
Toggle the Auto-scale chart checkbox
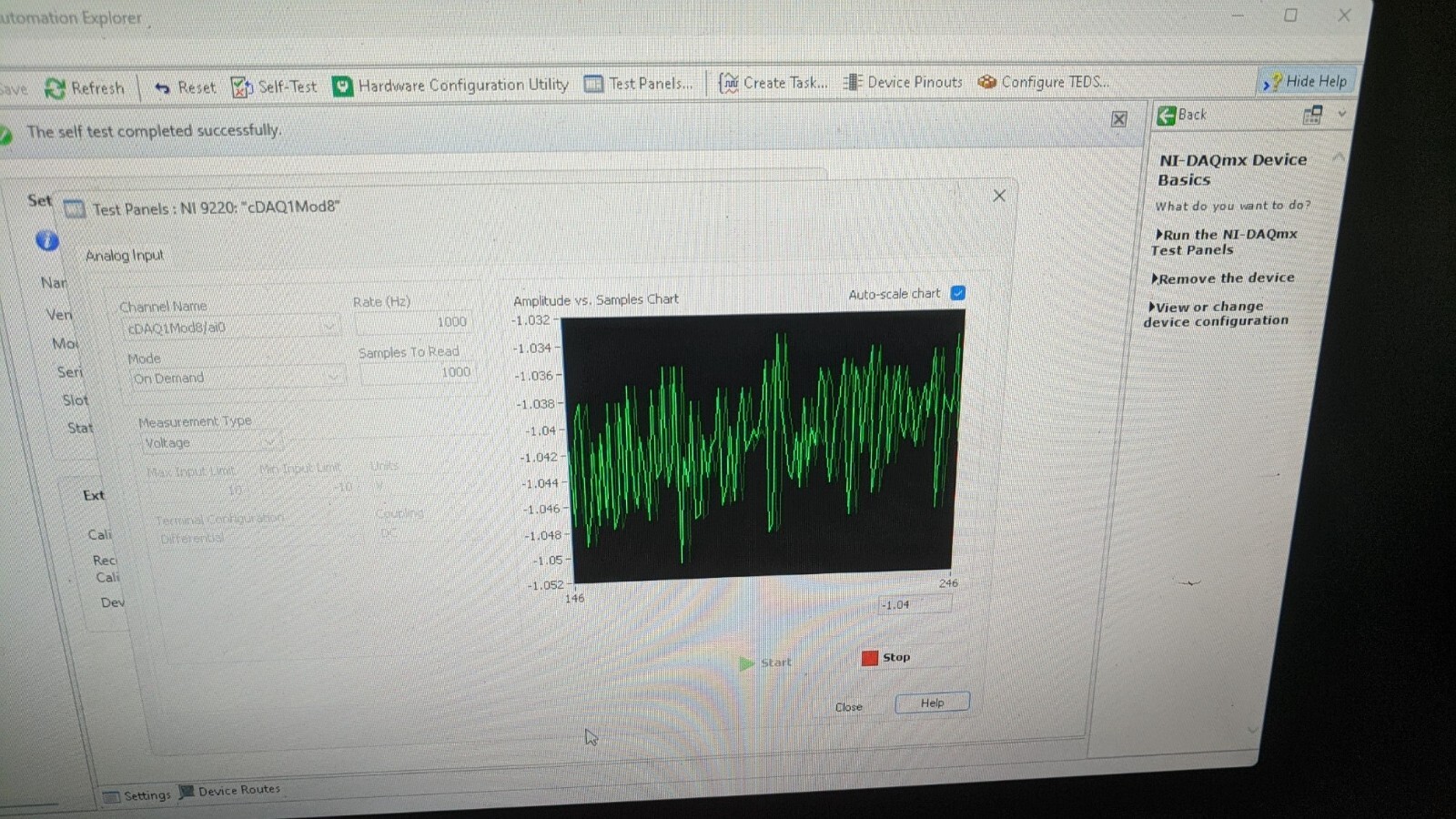click(958, 293)
